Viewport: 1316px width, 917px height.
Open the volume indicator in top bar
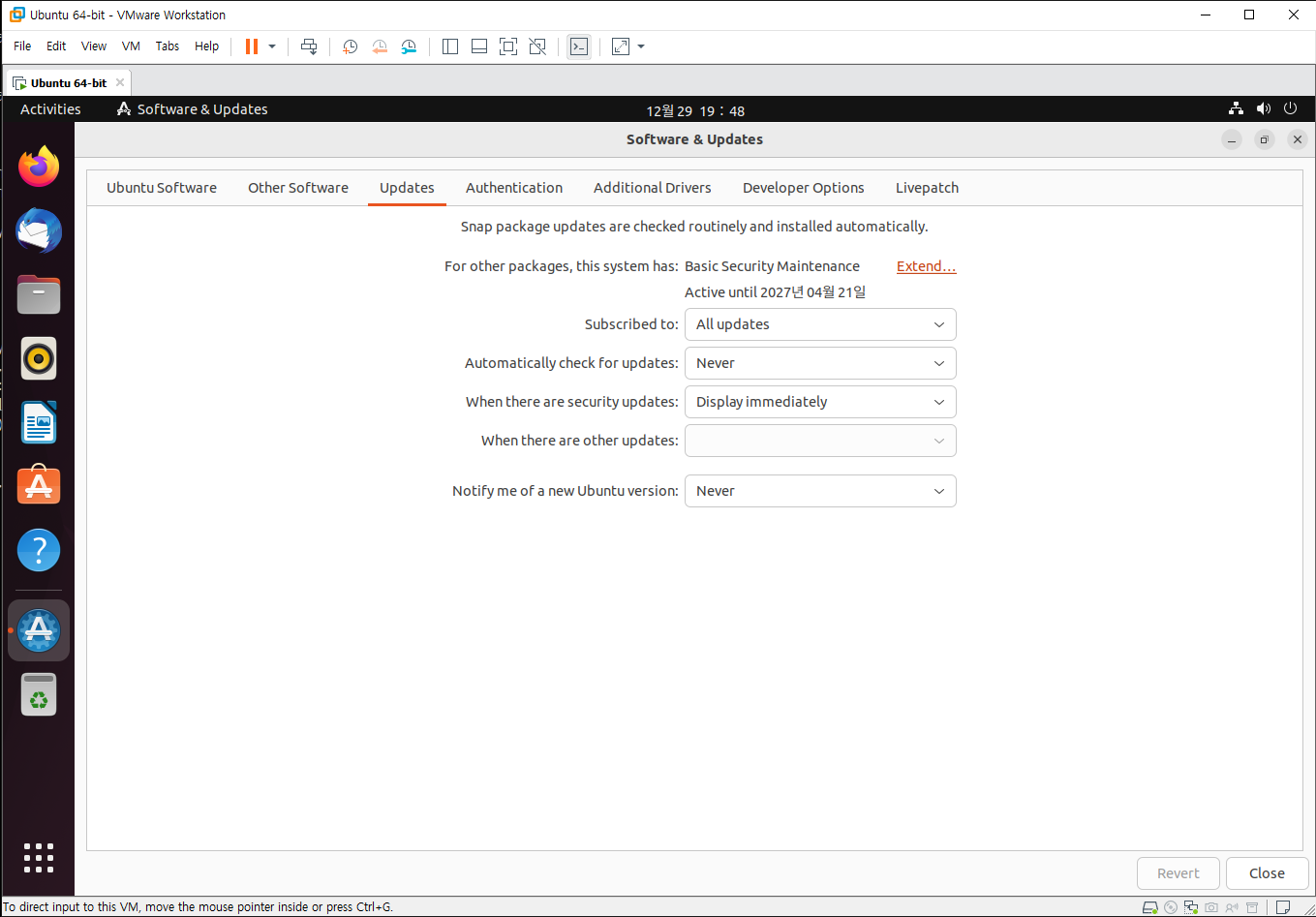point(1263,109)
